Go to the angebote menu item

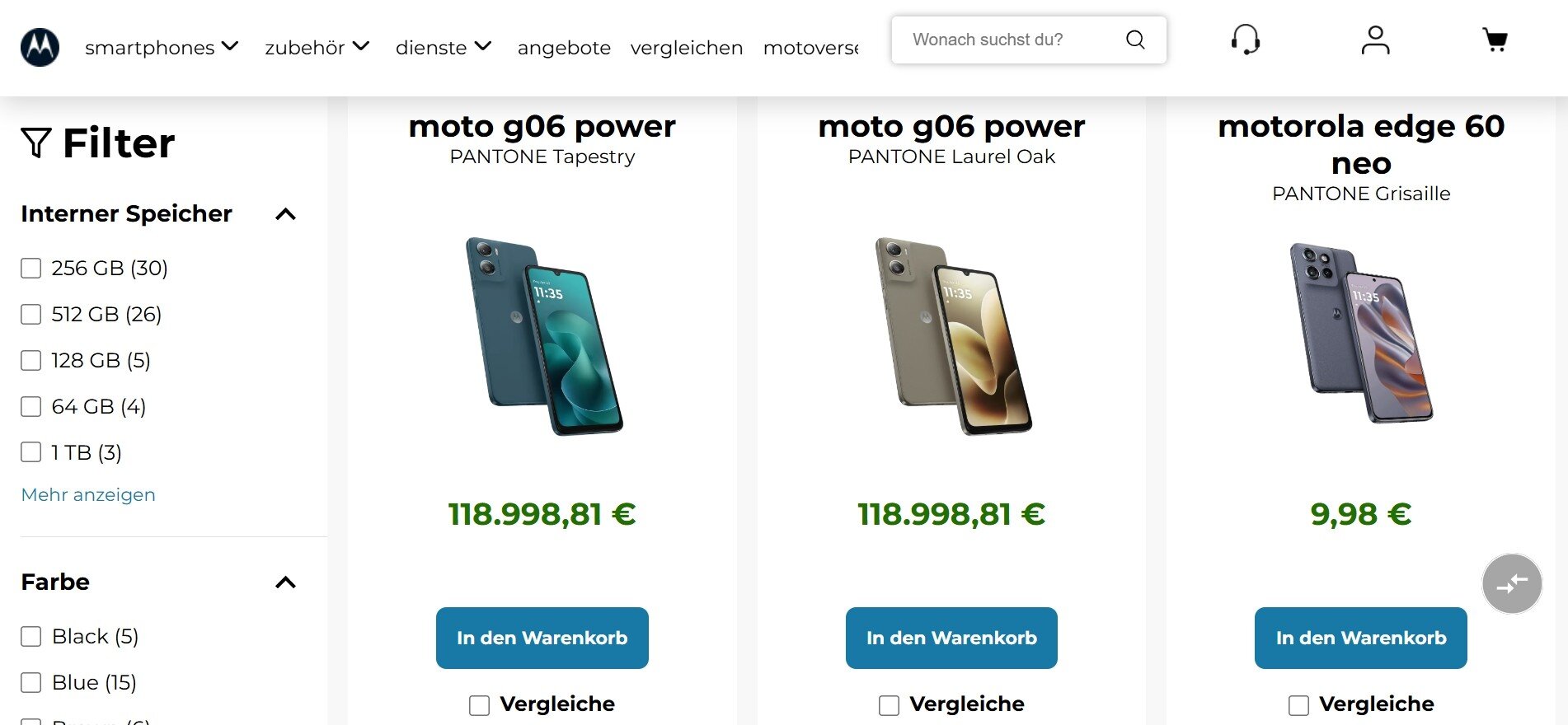(564, 48)
